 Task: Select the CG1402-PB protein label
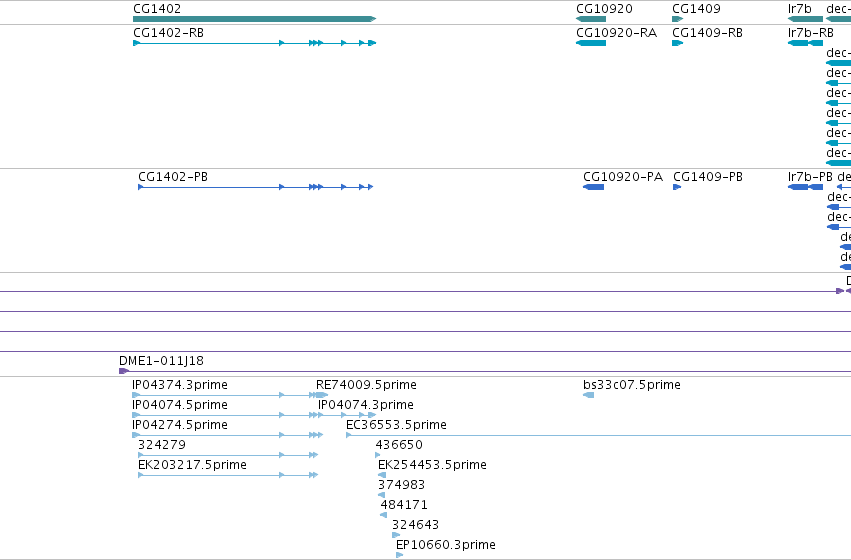click(173, 177)
